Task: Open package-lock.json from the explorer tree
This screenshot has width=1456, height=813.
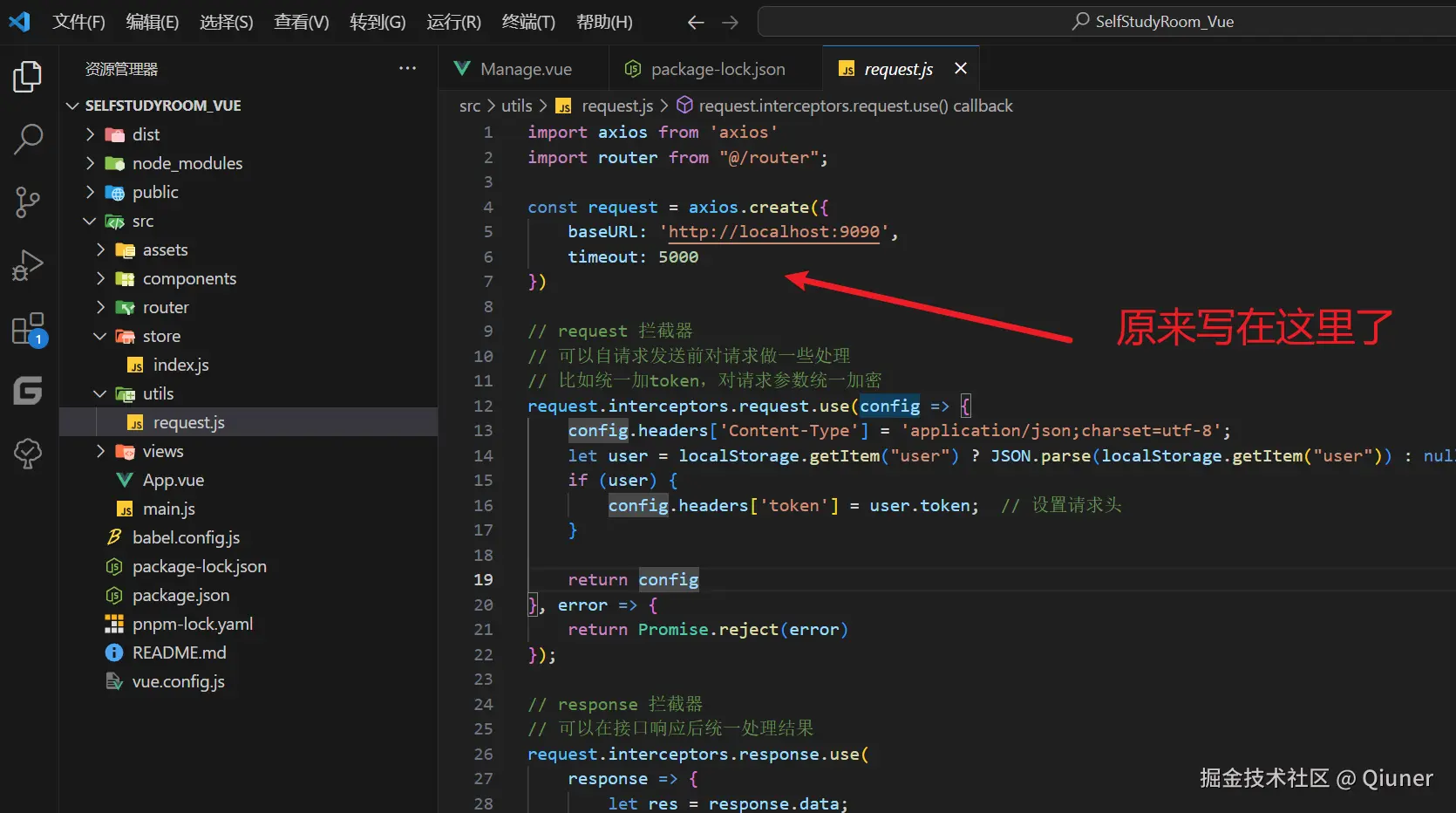Action: [x=199, y=566]
